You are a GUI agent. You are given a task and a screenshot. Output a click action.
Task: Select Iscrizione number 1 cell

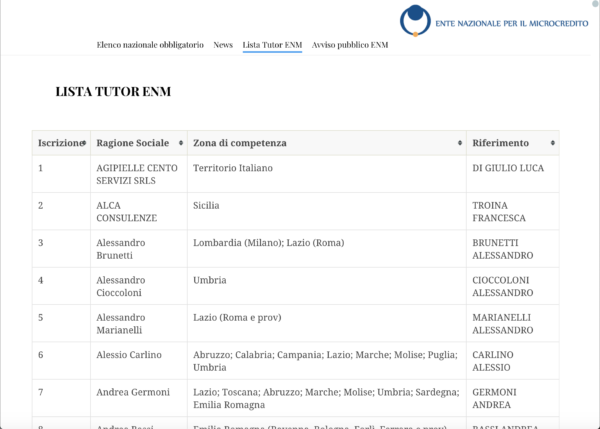tap(61, 174)
